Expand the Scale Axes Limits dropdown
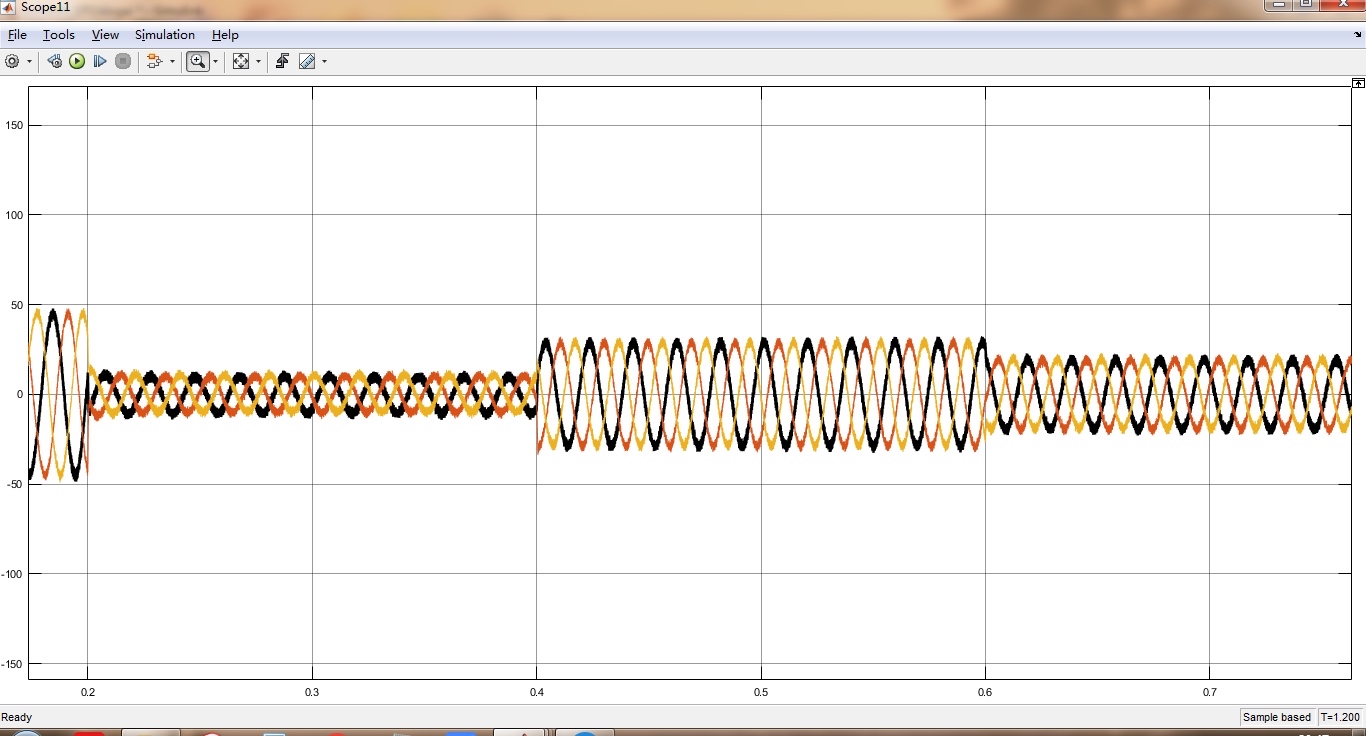Screen dimensions: 1366x736 point(258,61)
